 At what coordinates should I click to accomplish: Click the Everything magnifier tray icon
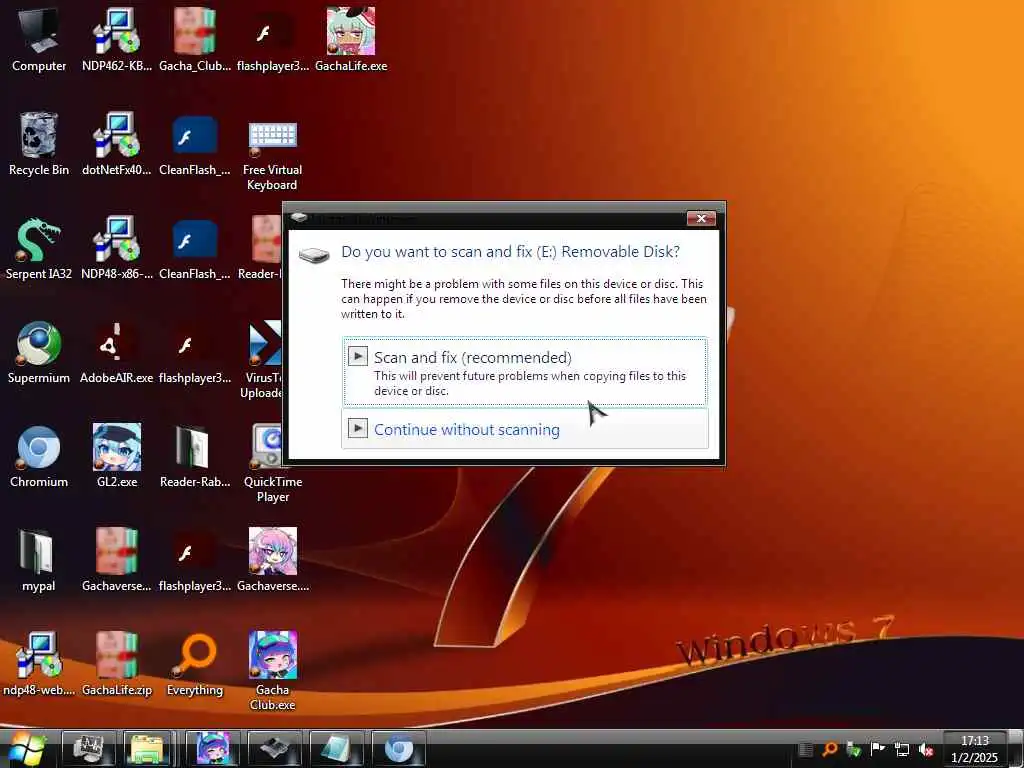click(x=829, y=750)
